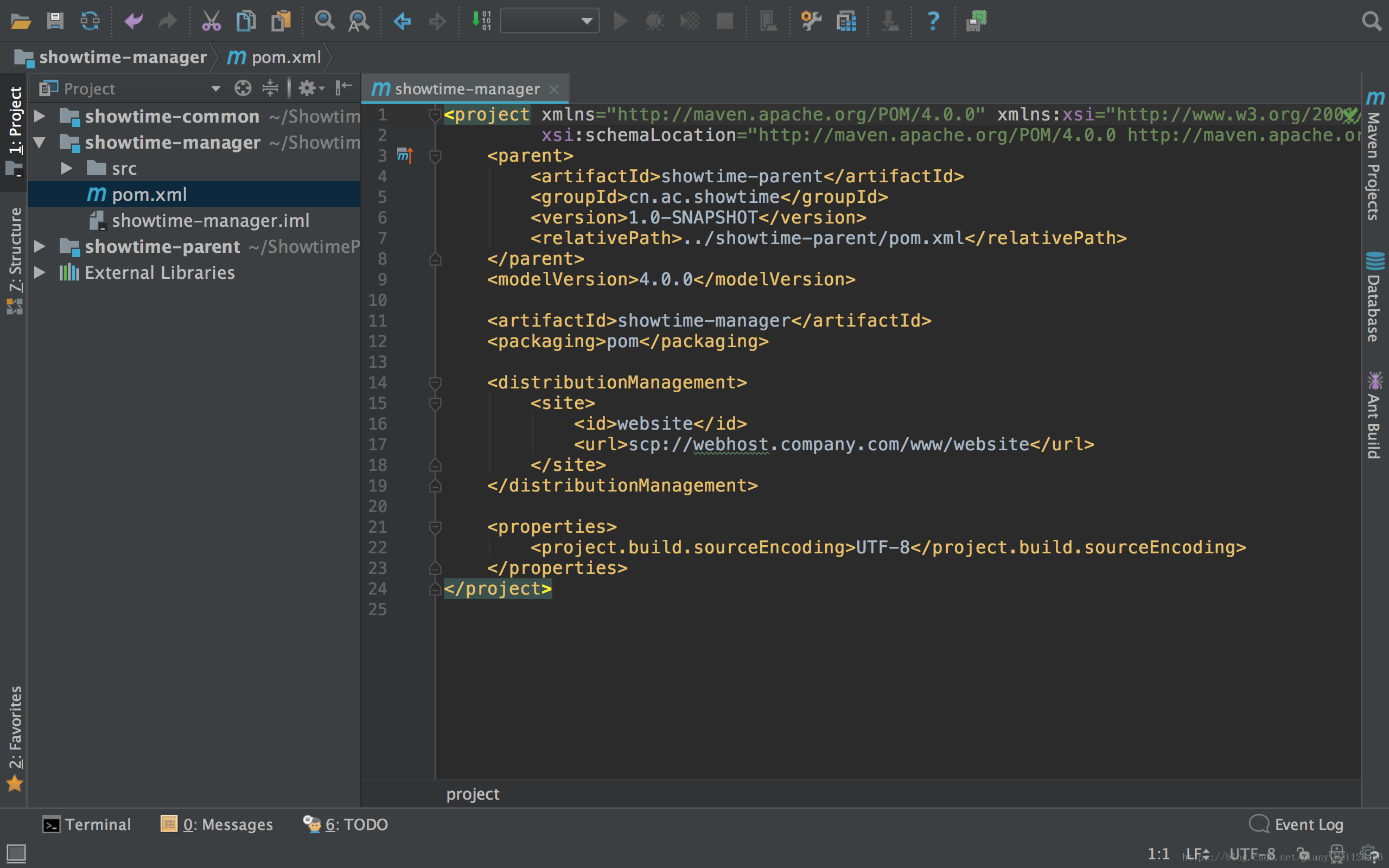Open the Project panel gear settings
The width and height of the screenshot is (1389, 868).
[311, 88]
